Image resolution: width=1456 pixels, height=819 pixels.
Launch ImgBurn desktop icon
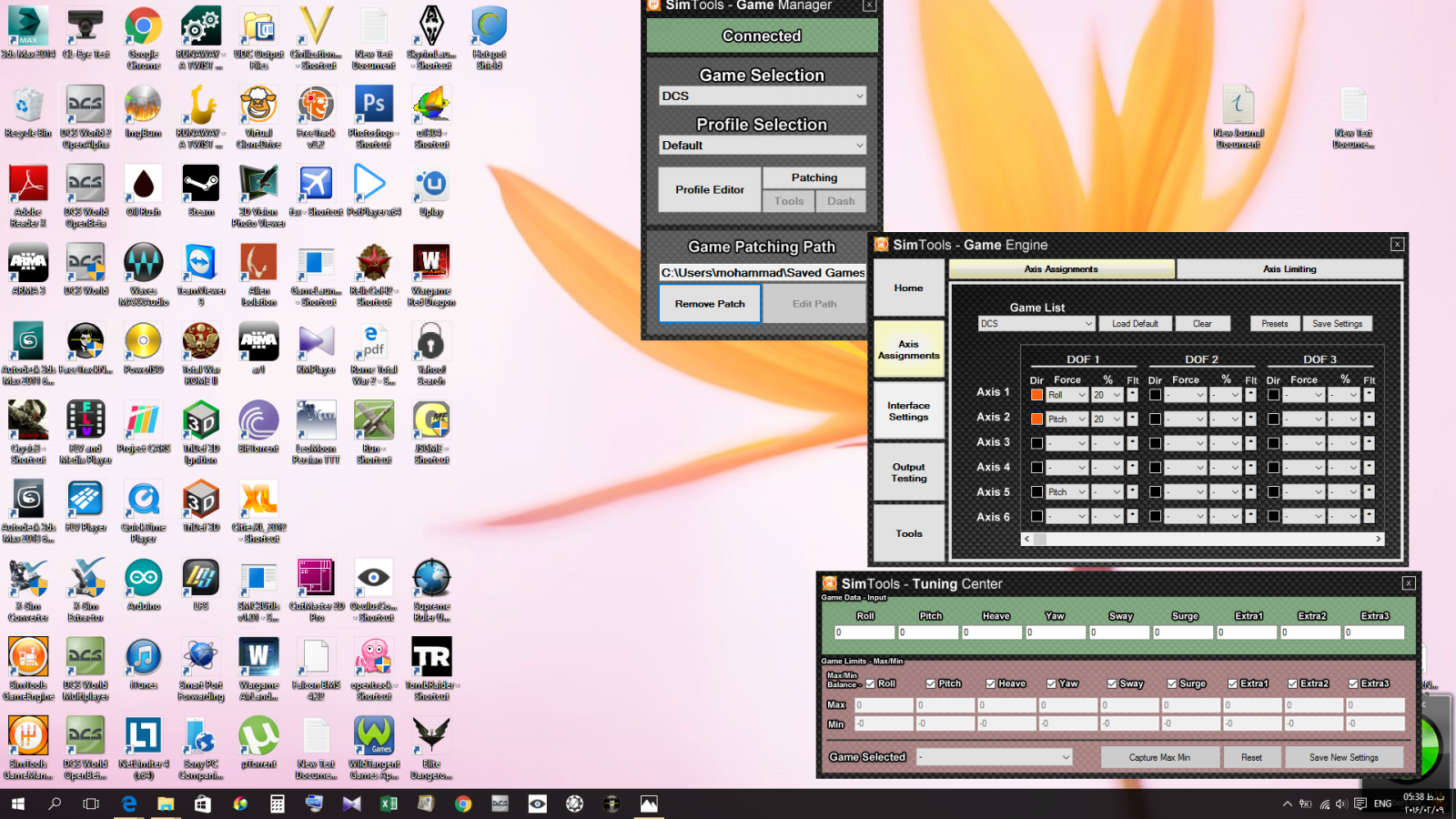(144, 113)
